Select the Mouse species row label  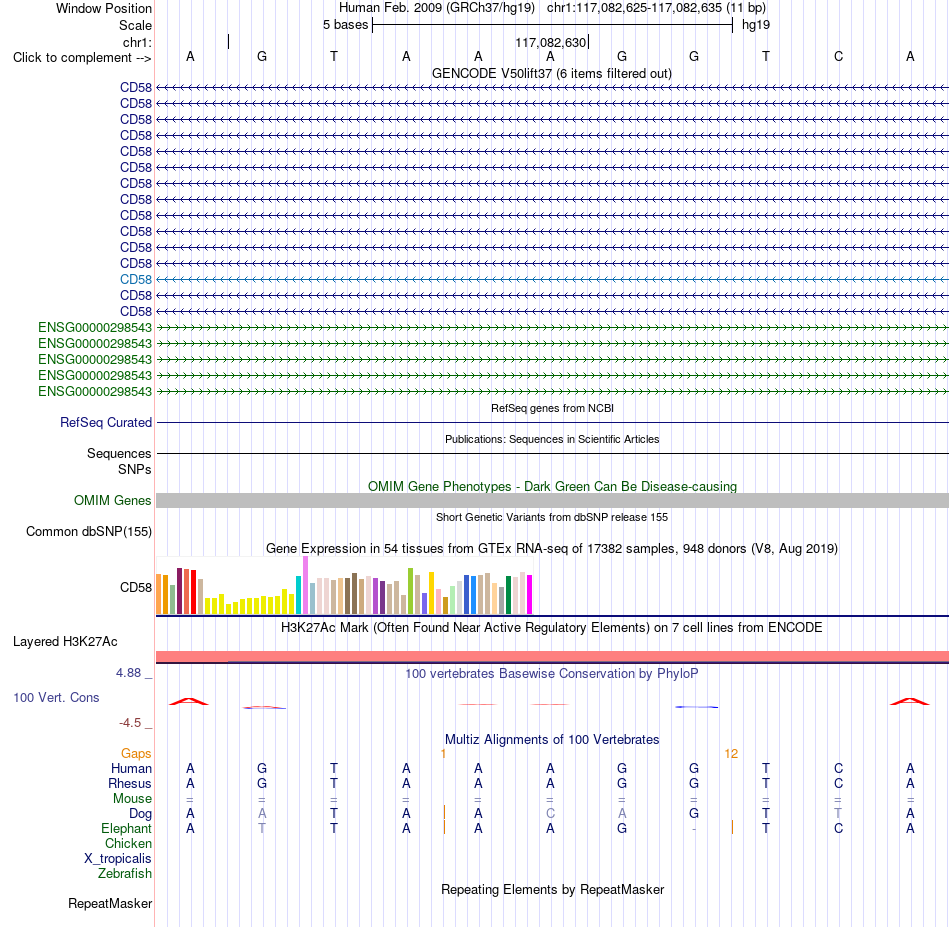pos(132,799)
